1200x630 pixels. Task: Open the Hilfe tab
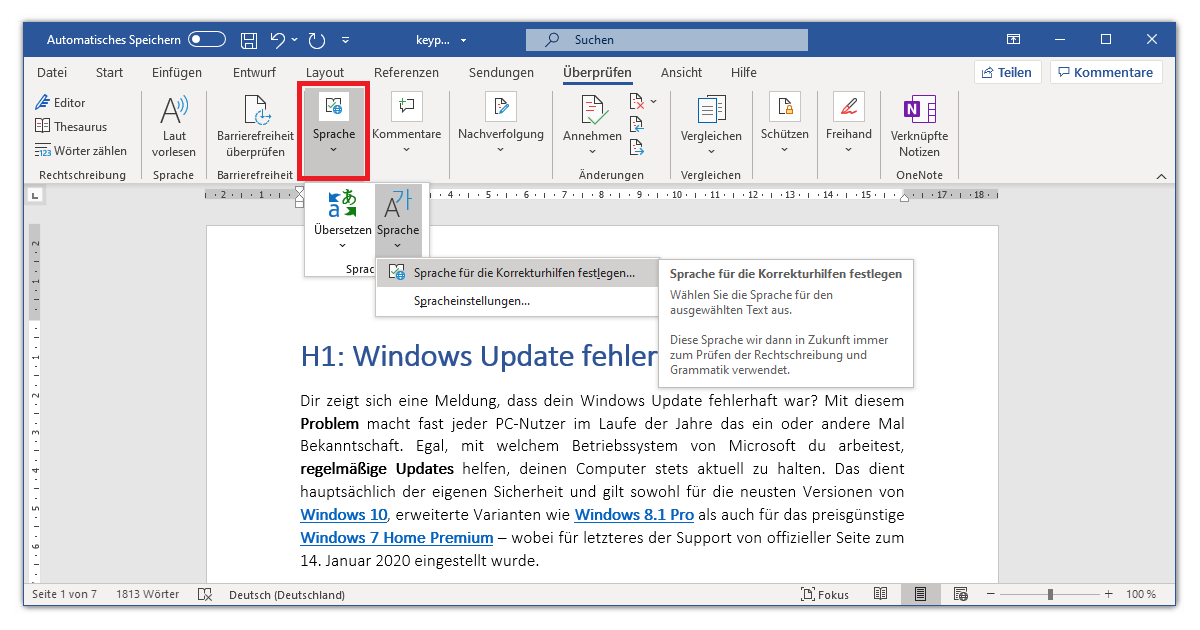pos(744,72)
